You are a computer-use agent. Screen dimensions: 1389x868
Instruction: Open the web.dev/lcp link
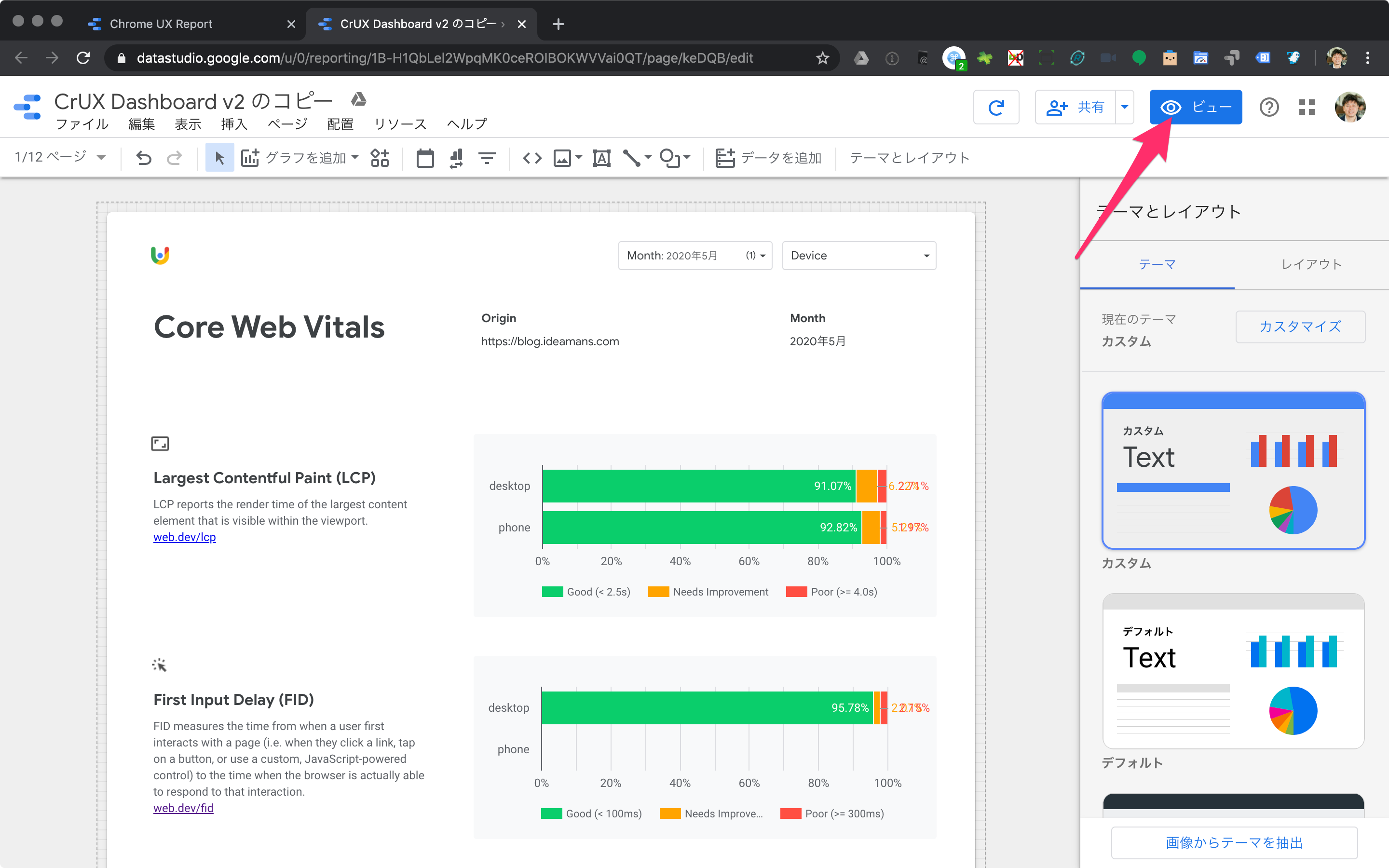point(184,537)
